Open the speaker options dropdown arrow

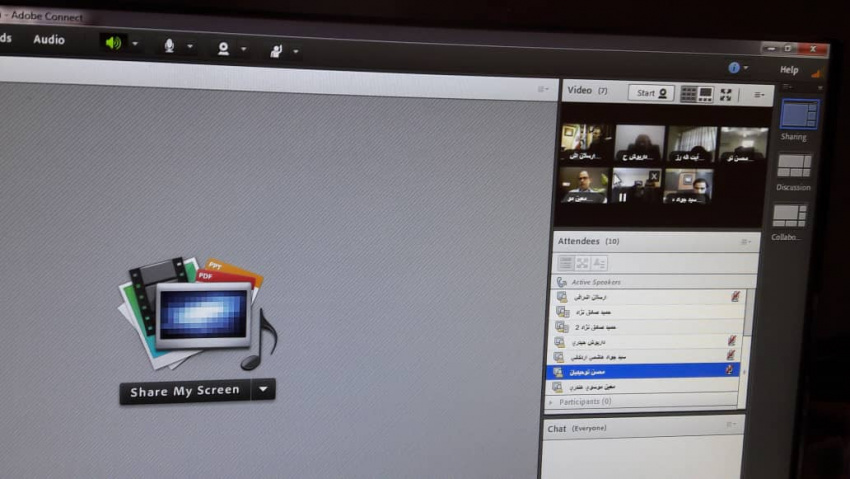tap(135, 44)
